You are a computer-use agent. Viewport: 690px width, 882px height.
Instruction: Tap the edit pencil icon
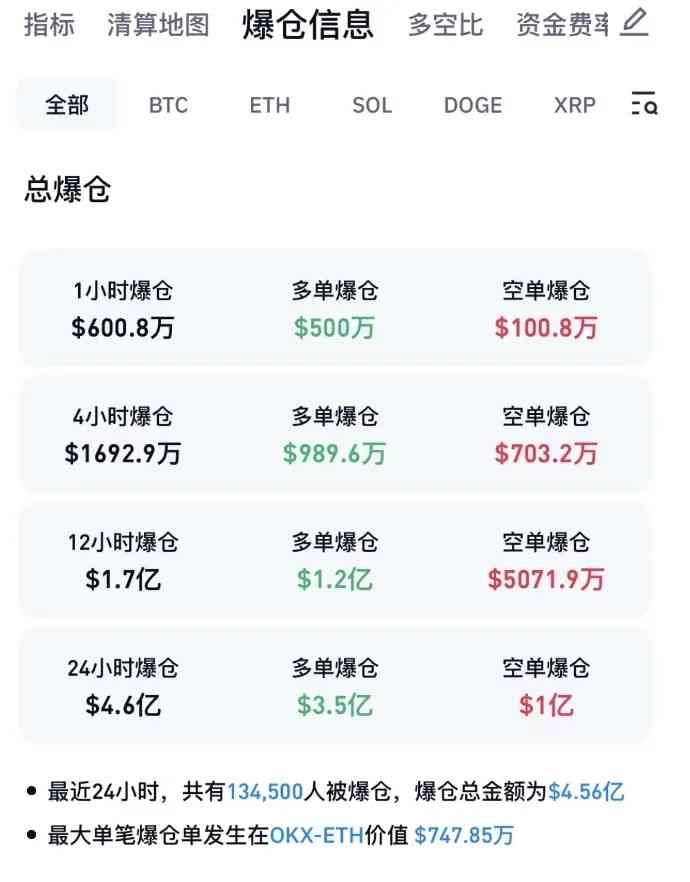click(634, 23)
